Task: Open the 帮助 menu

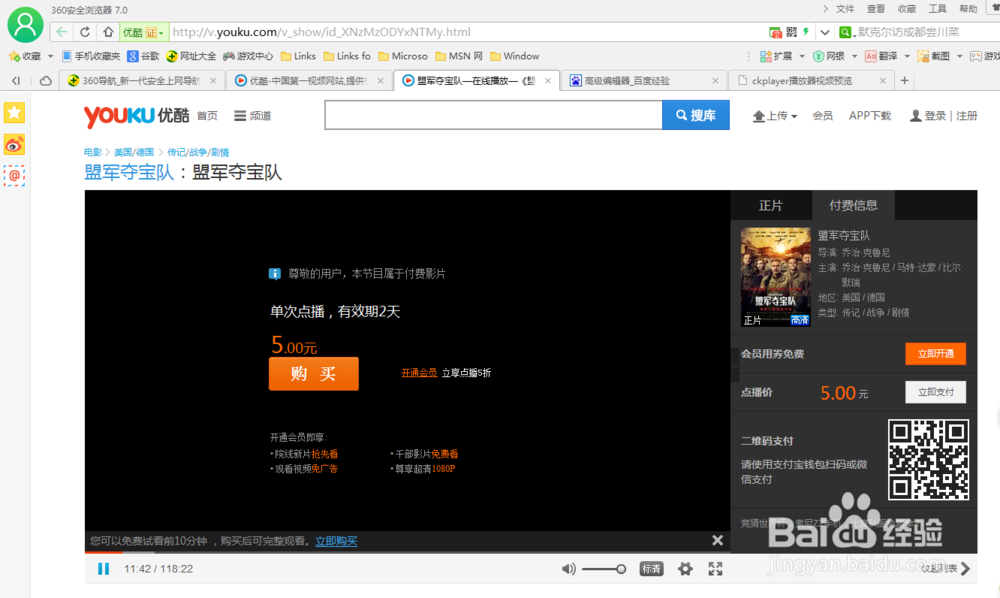Action: (x=967, y=8)
